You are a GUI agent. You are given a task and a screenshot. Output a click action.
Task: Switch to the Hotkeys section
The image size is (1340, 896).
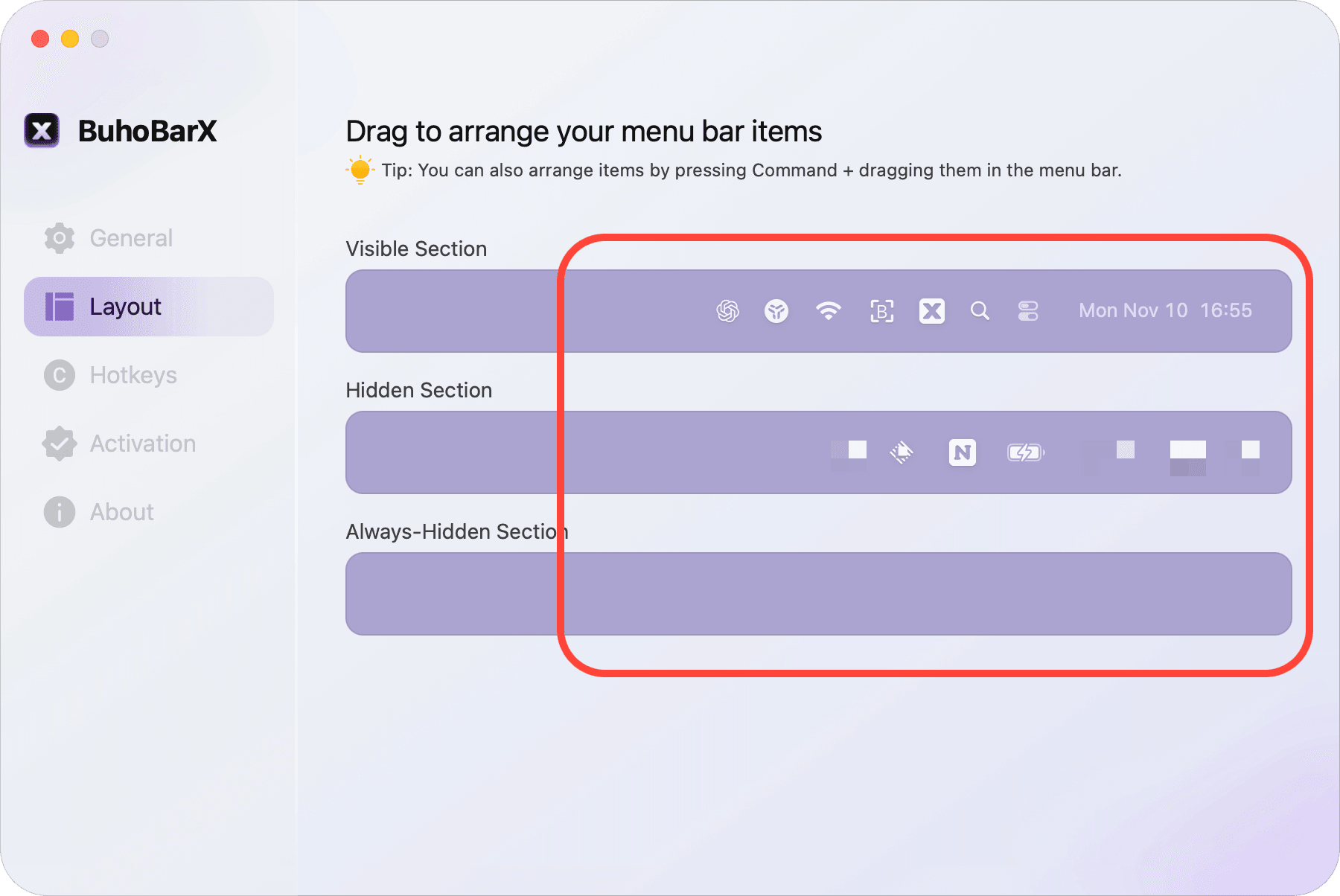tap(134, 375)
